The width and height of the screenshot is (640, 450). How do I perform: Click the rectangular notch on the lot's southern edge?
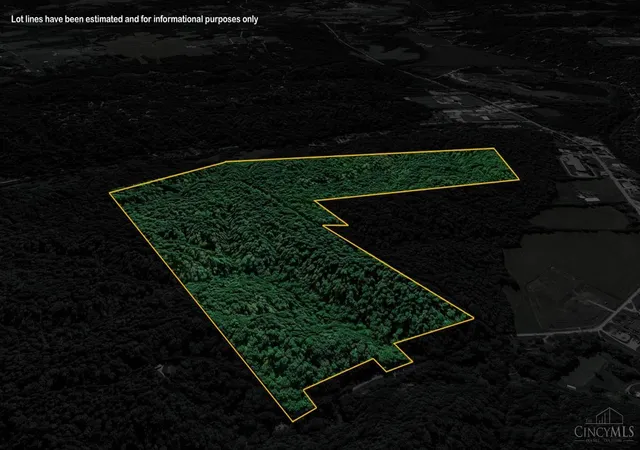[x=393, y=359]
